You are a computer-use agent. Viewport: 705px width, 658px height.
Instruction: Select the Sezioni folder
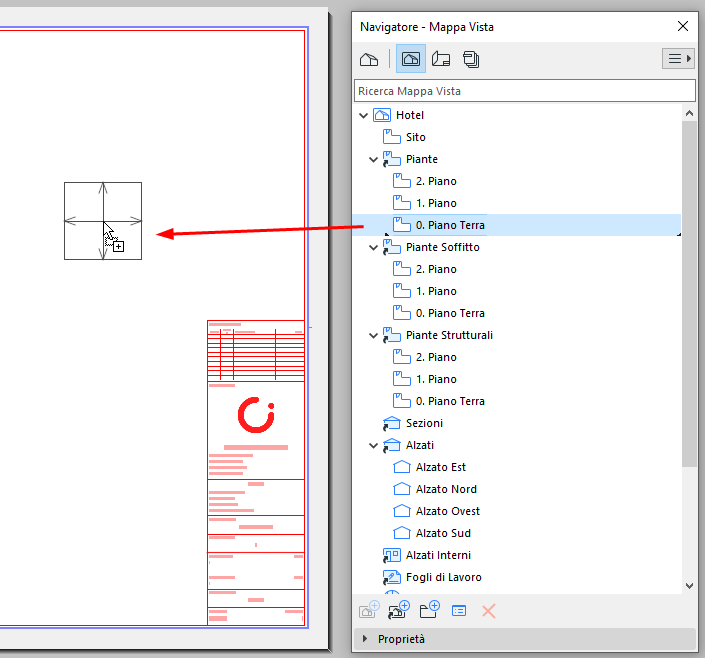coord(424,424)
